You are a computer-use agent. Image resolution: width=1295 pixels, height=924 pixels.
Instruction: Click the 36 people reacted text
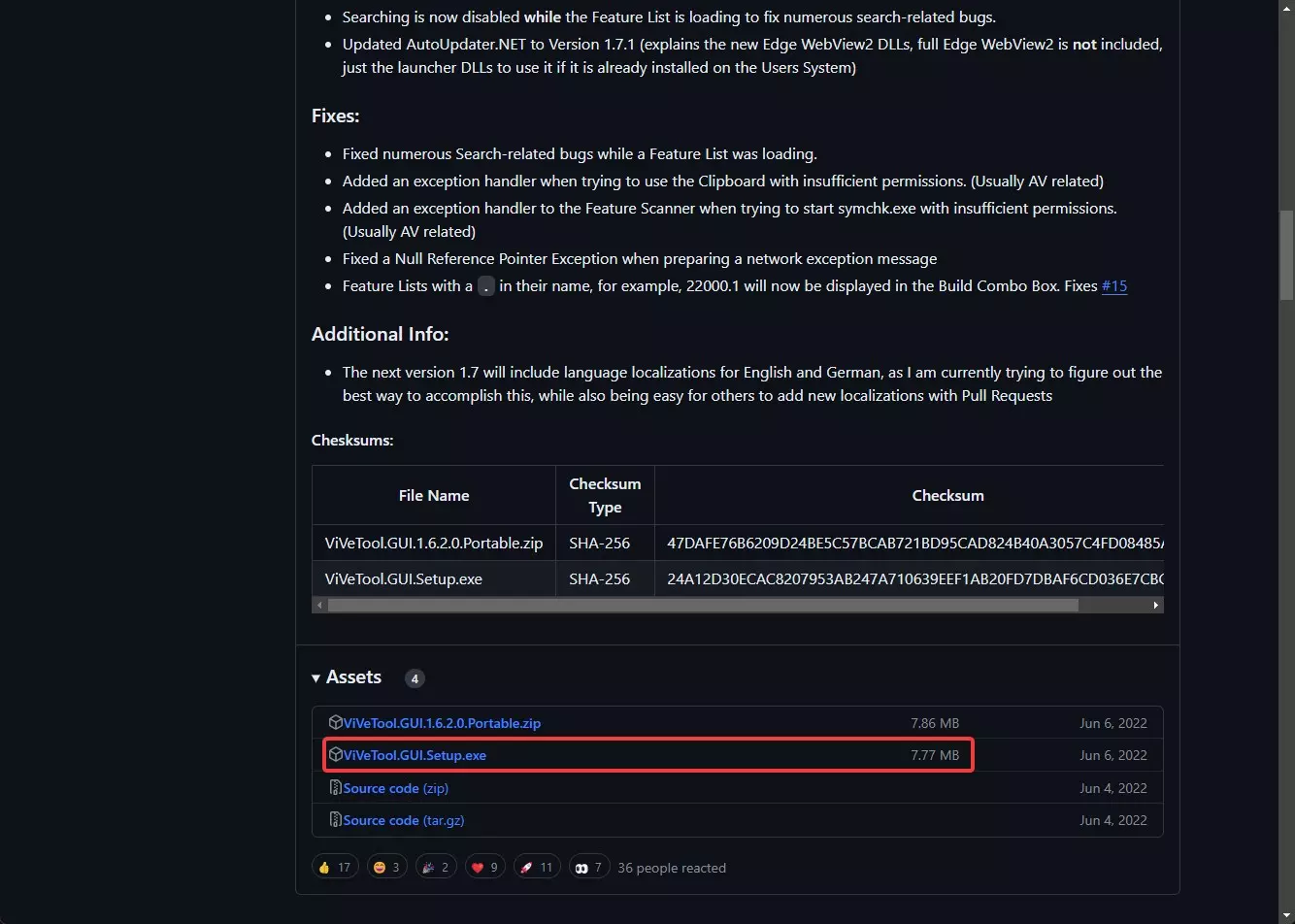click(672, 868)
